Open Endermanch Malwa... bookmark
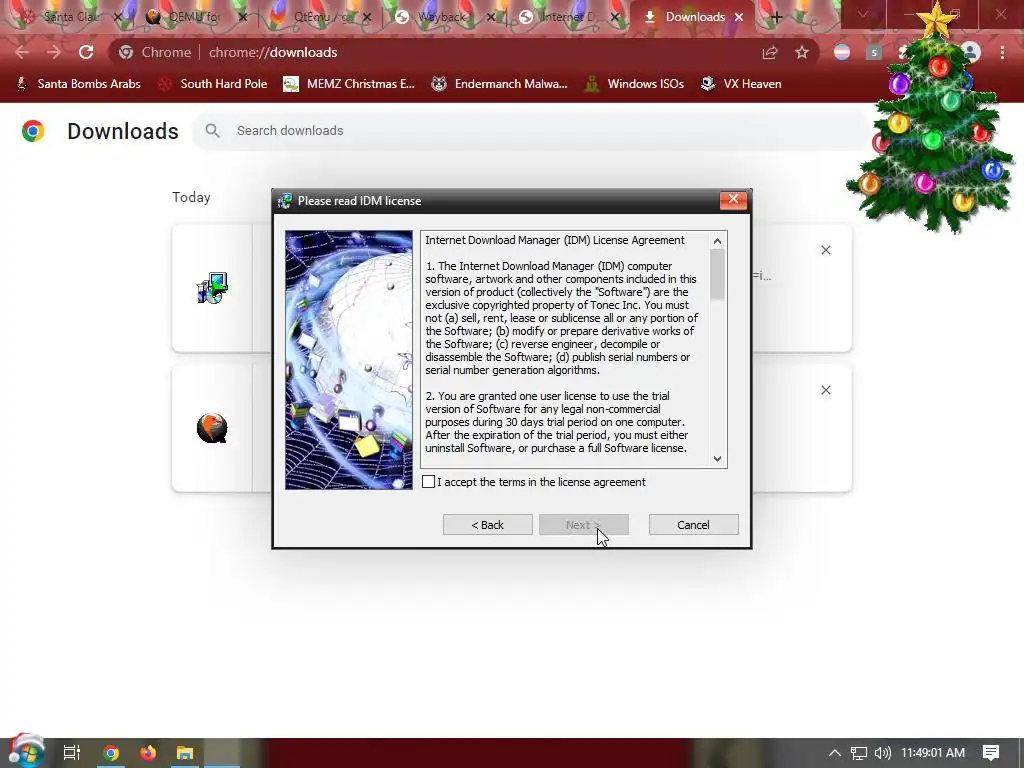 (x=500, y=84)
